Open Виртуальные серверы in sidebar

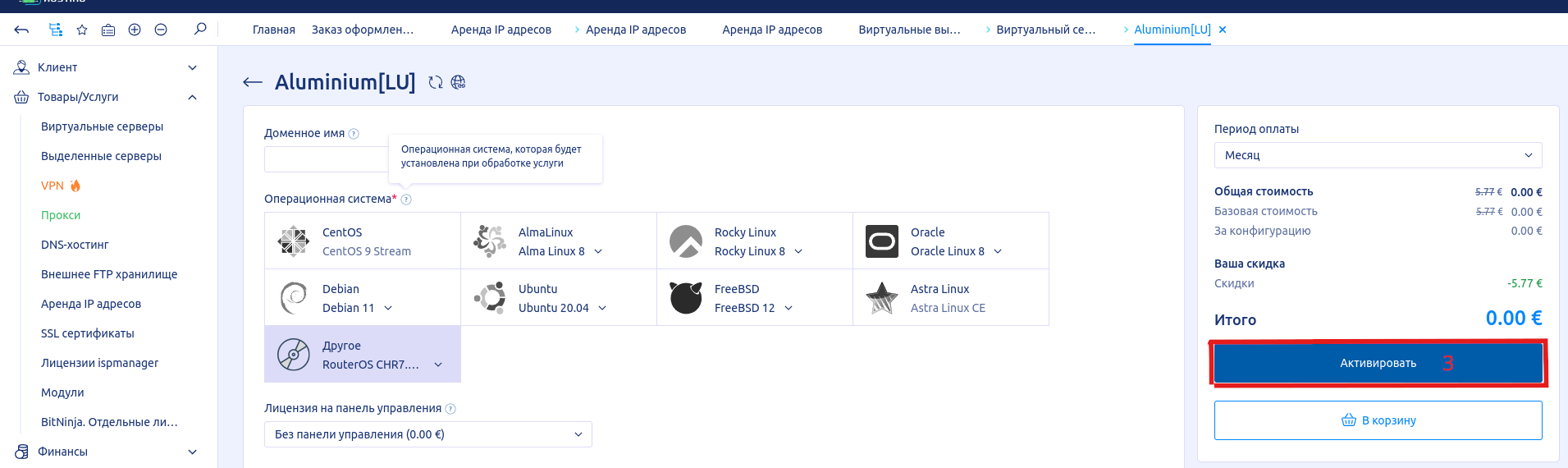(102, 126)
